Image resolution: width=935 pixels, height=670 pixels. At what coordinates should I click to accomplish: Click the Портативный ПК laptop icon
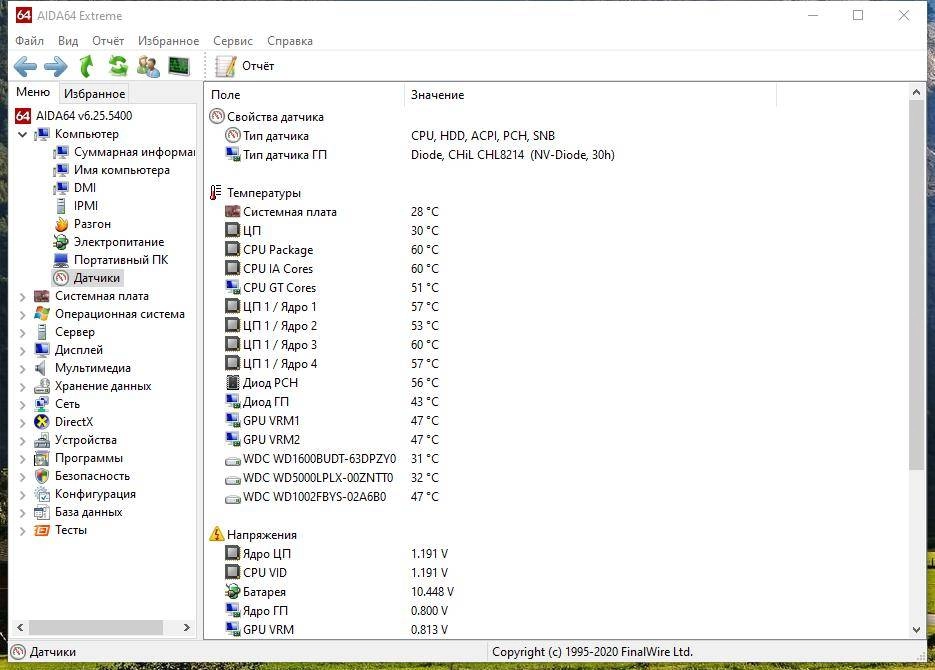(x=61, y=260)
